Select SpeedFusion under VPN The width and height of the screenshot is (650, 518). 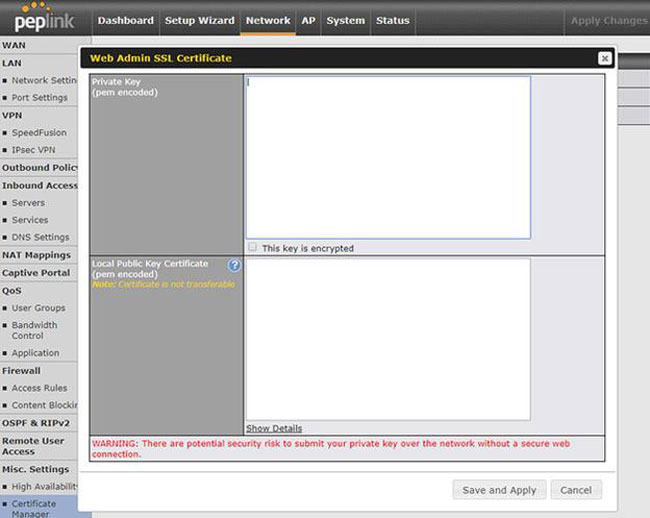point(39,132)
